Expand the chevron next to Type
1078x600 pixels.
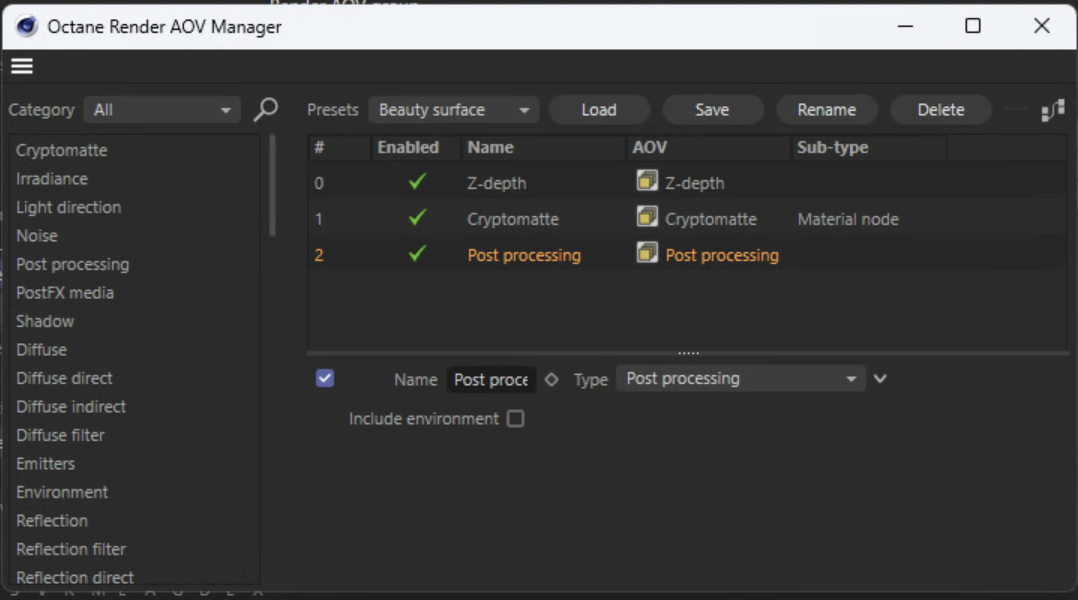click(880, 379)
